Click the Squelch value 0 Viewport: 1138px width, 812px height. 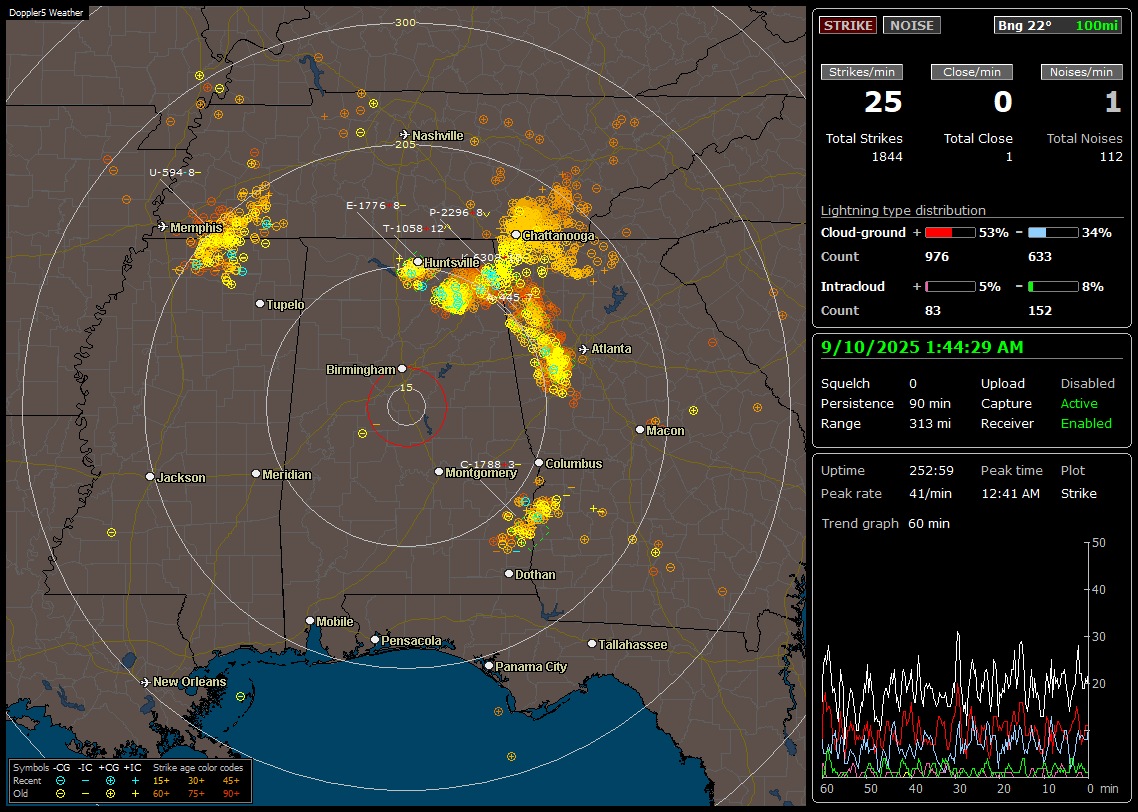913,383
